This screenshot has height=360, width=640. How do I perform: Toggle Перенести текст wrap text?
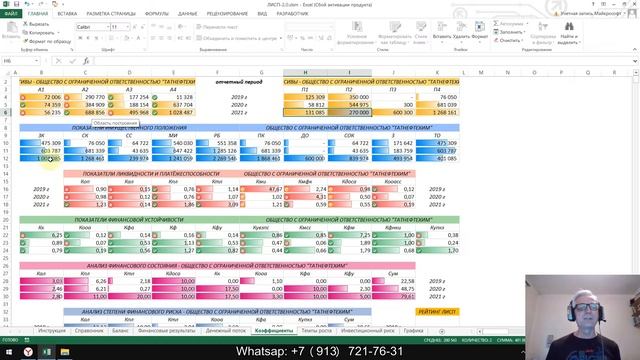point(217,27)
